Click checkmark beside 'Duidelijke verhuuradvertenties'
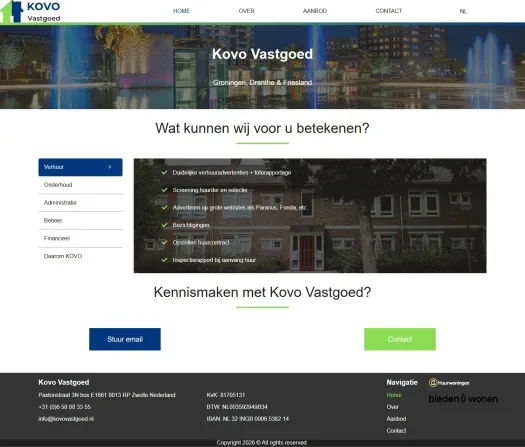 [164, 172]
